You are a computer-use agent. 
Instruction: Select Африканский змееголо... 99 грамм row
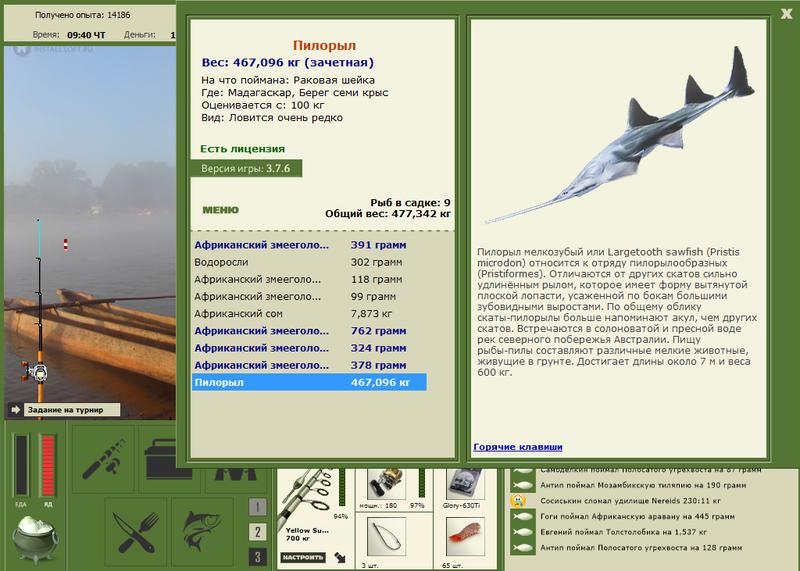point(309,296)
